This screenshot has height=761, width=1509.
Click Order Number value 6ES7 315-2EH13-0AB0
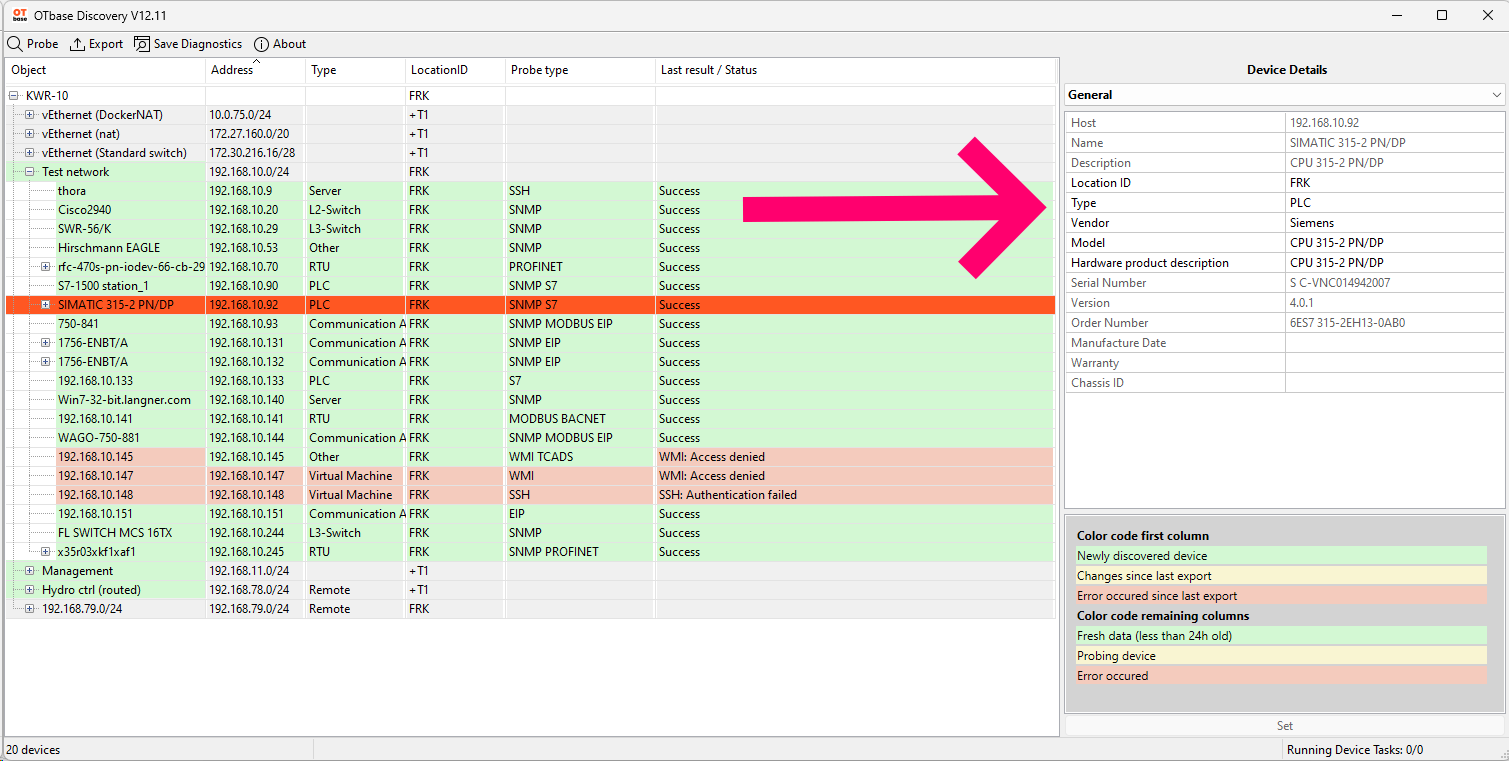click(x=1395, y=323)
